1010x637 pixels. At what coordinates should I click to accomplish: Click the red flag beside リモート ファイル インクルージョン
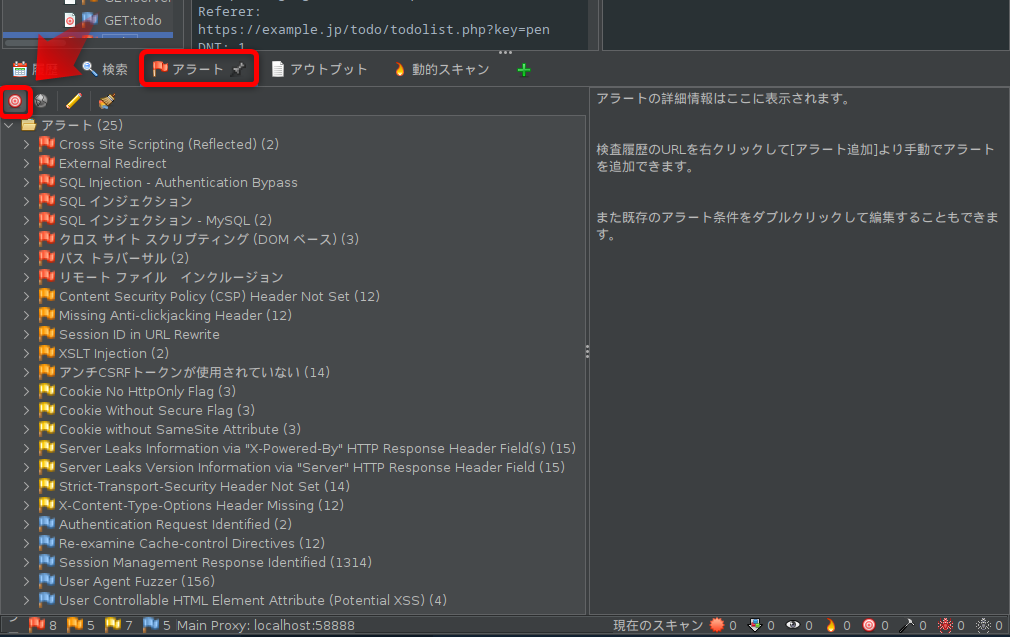tap(47, 277)
